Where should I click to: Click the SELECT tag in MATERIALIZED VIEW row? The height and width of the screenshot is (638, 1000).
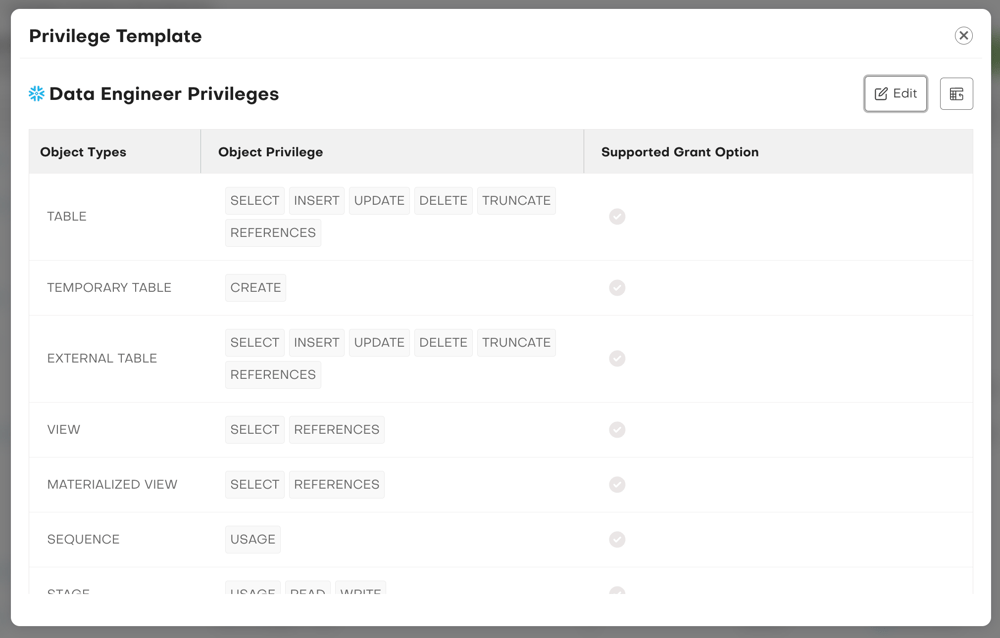click(x=254, y=485)
